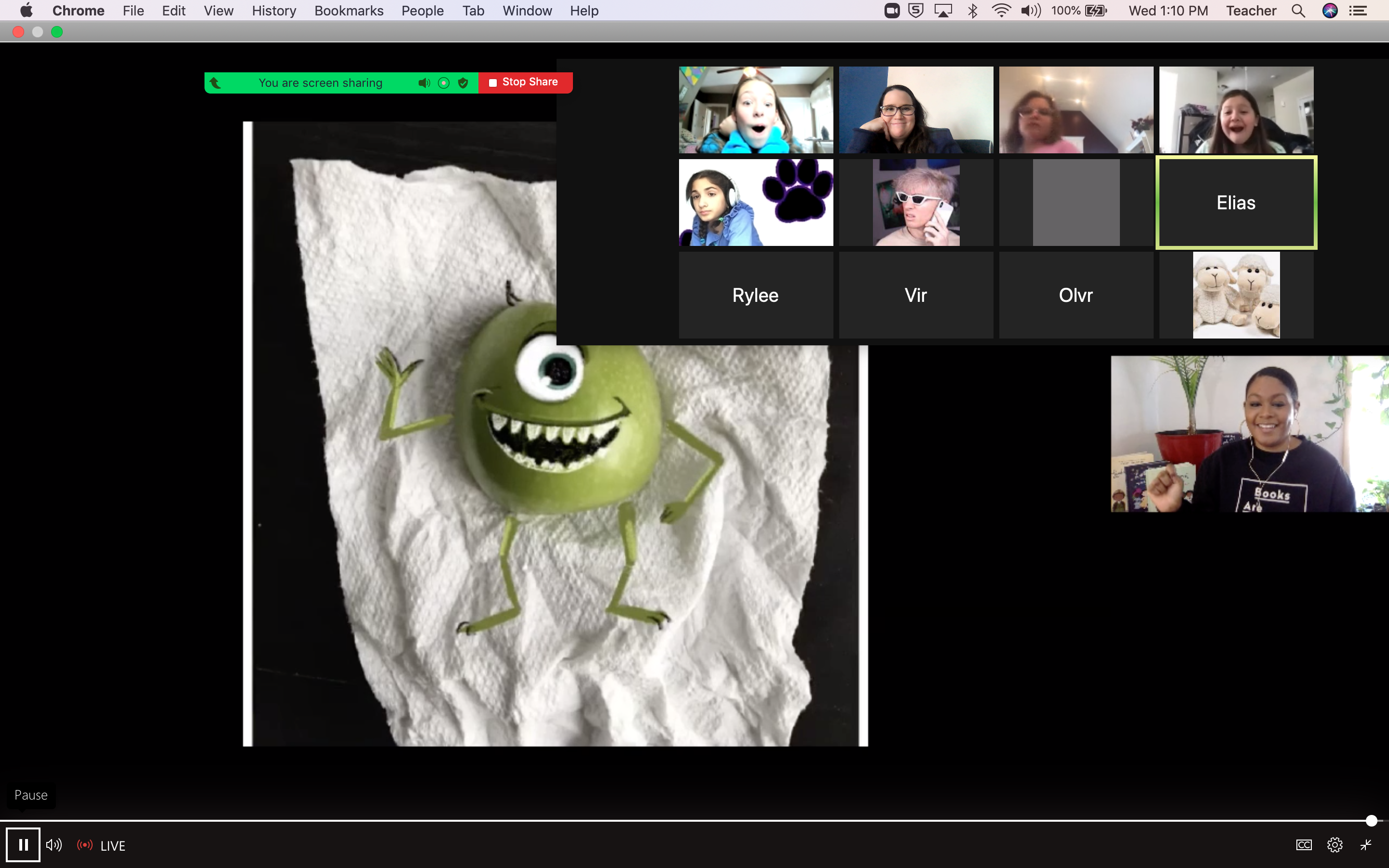Toggle closed captions in the player
Screen dimensions: 1389x868
[x=1304, y=845]
